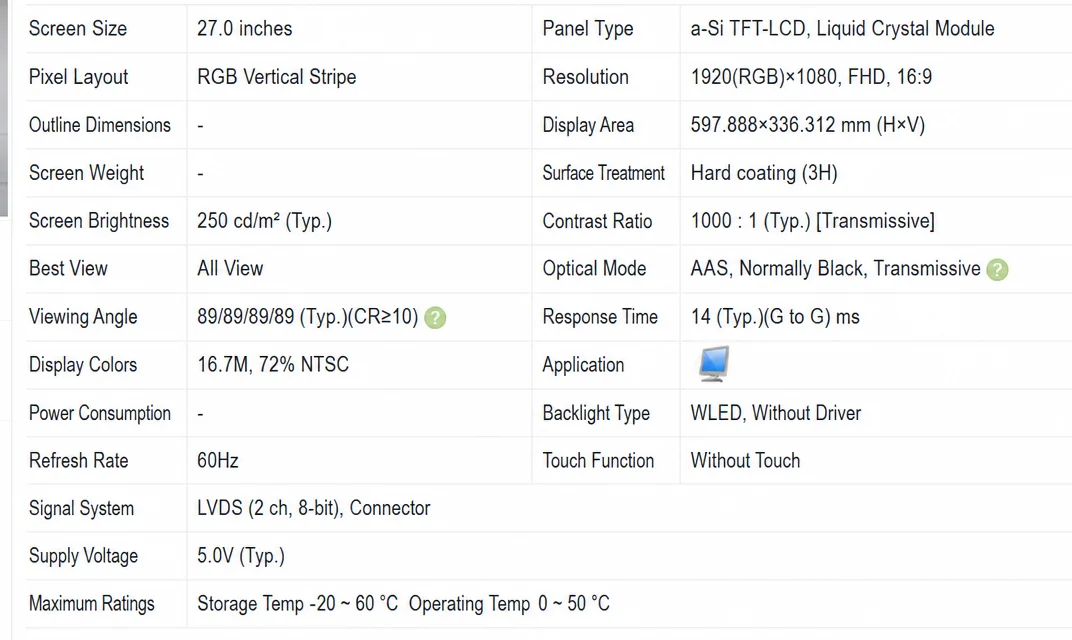1072x640 pixels.
Task: Click the LVDS signal system value
Action: (x=314, y=508)
